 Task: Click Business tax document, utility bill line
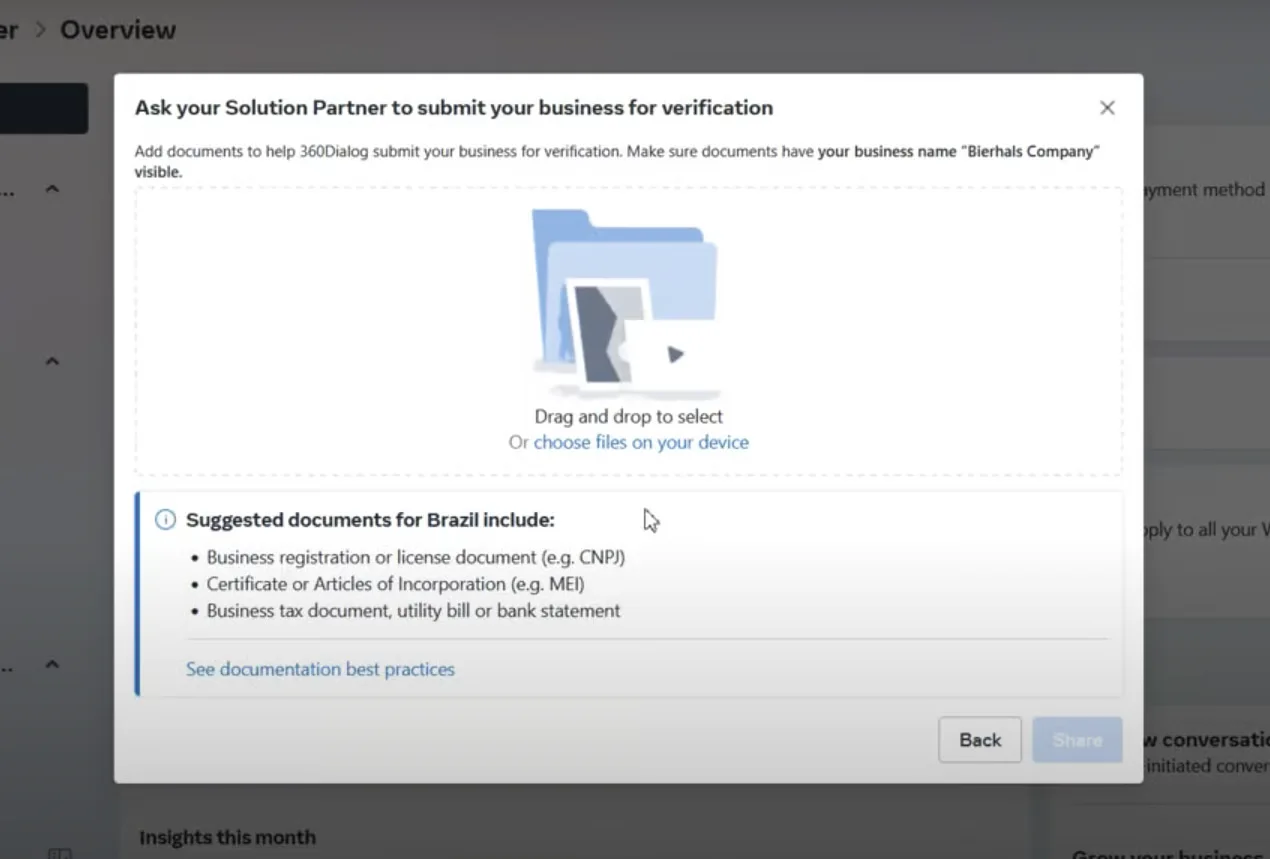413,610
